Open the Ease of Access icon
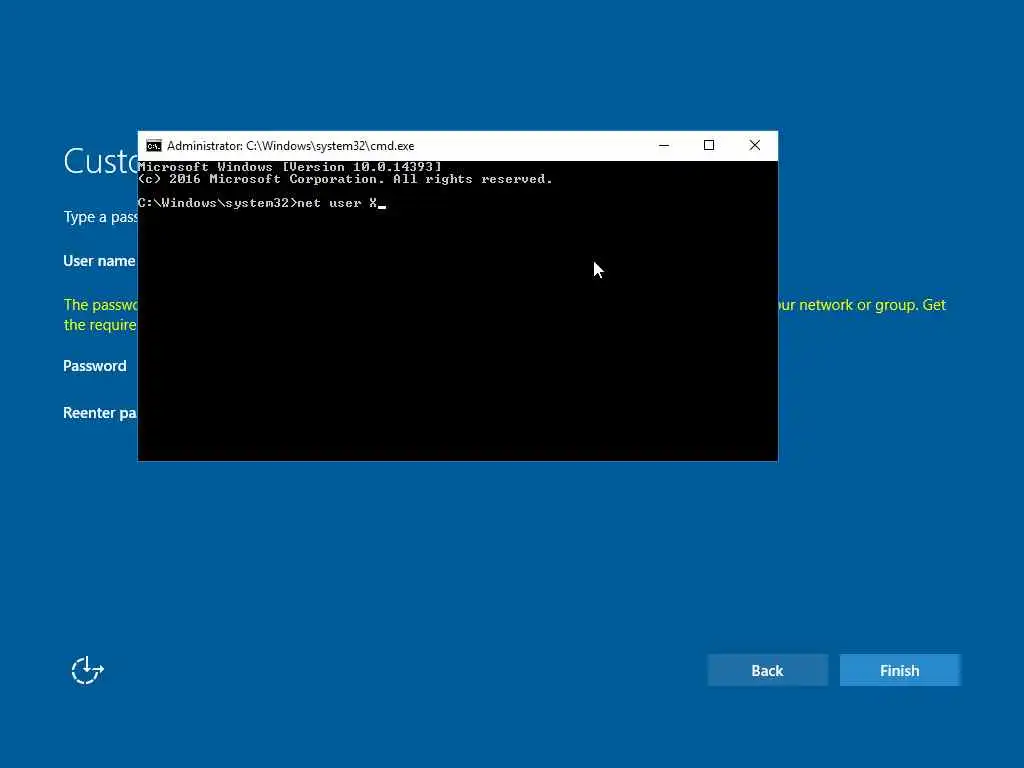This screenshot has width=1024, height=768. (x=88, y=670)
